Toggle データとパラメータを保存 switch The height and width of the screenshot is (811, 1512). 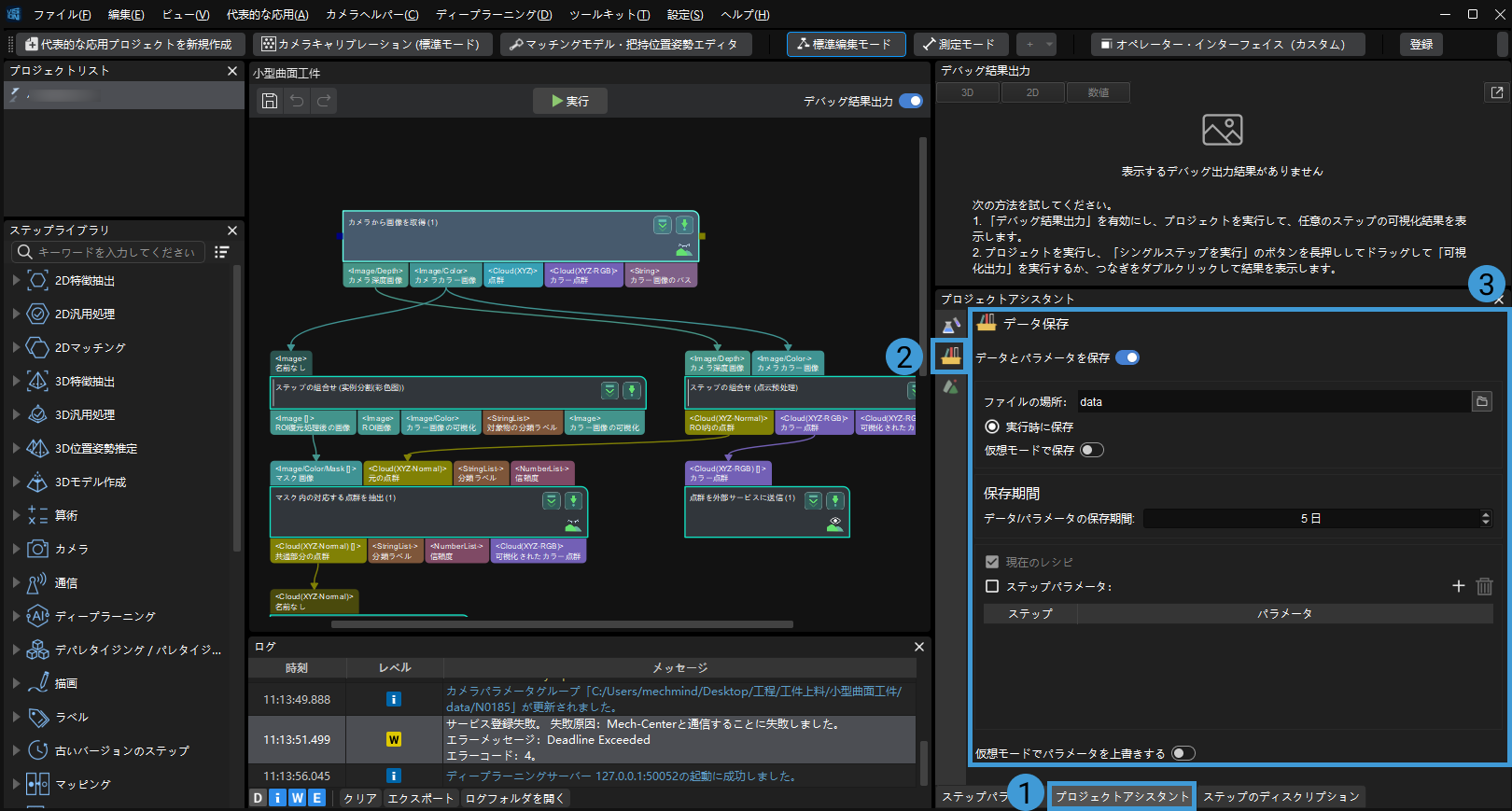coord(1127,357)
